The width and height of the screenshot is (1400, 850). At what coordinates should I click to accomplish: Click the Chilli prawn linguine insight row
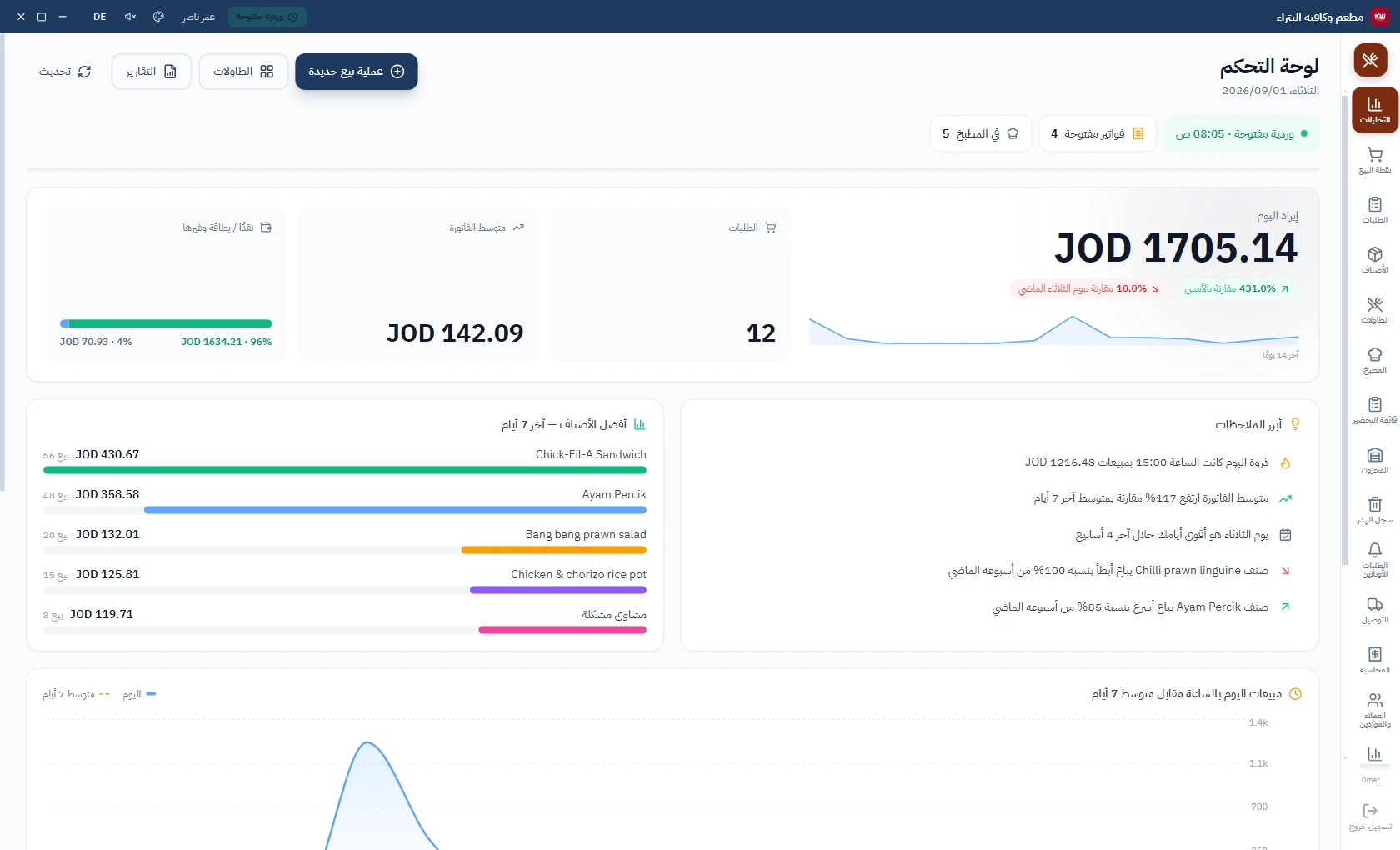1119,571
